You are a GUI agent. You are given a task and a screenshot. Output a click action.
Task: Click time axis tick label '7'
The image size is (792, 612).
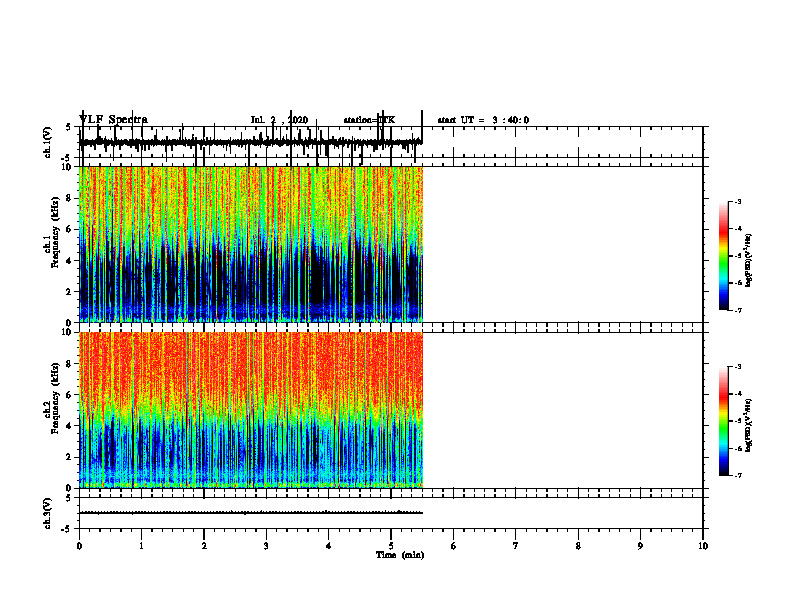pos(516,545)
